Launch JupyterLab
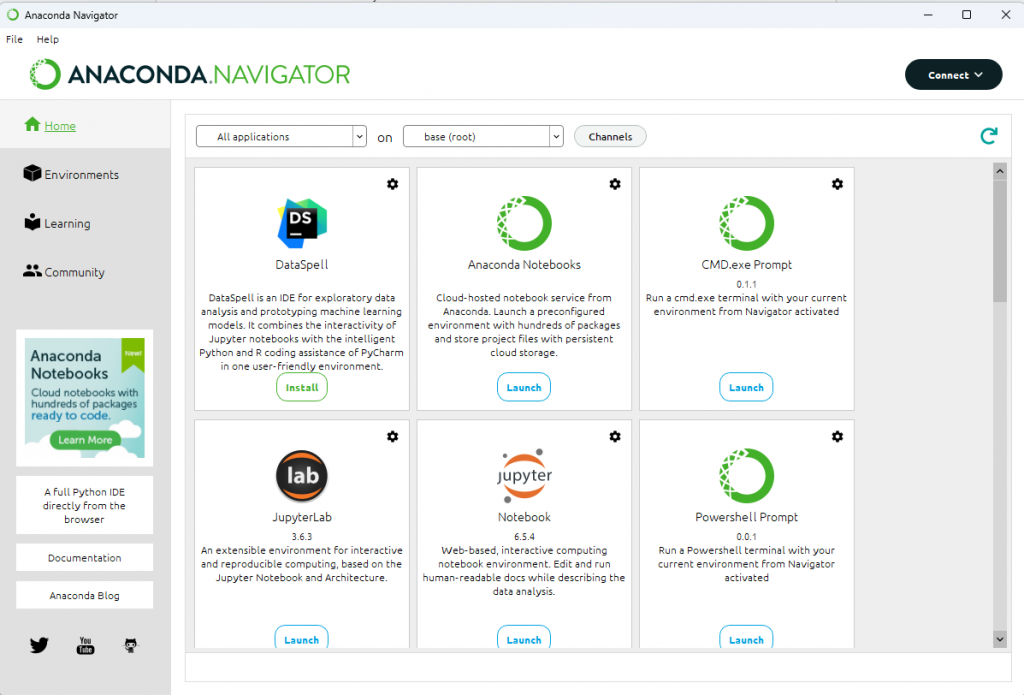The width and height of the screenshot is (1024, 695). pyautogui.click(x=302, y=638)
